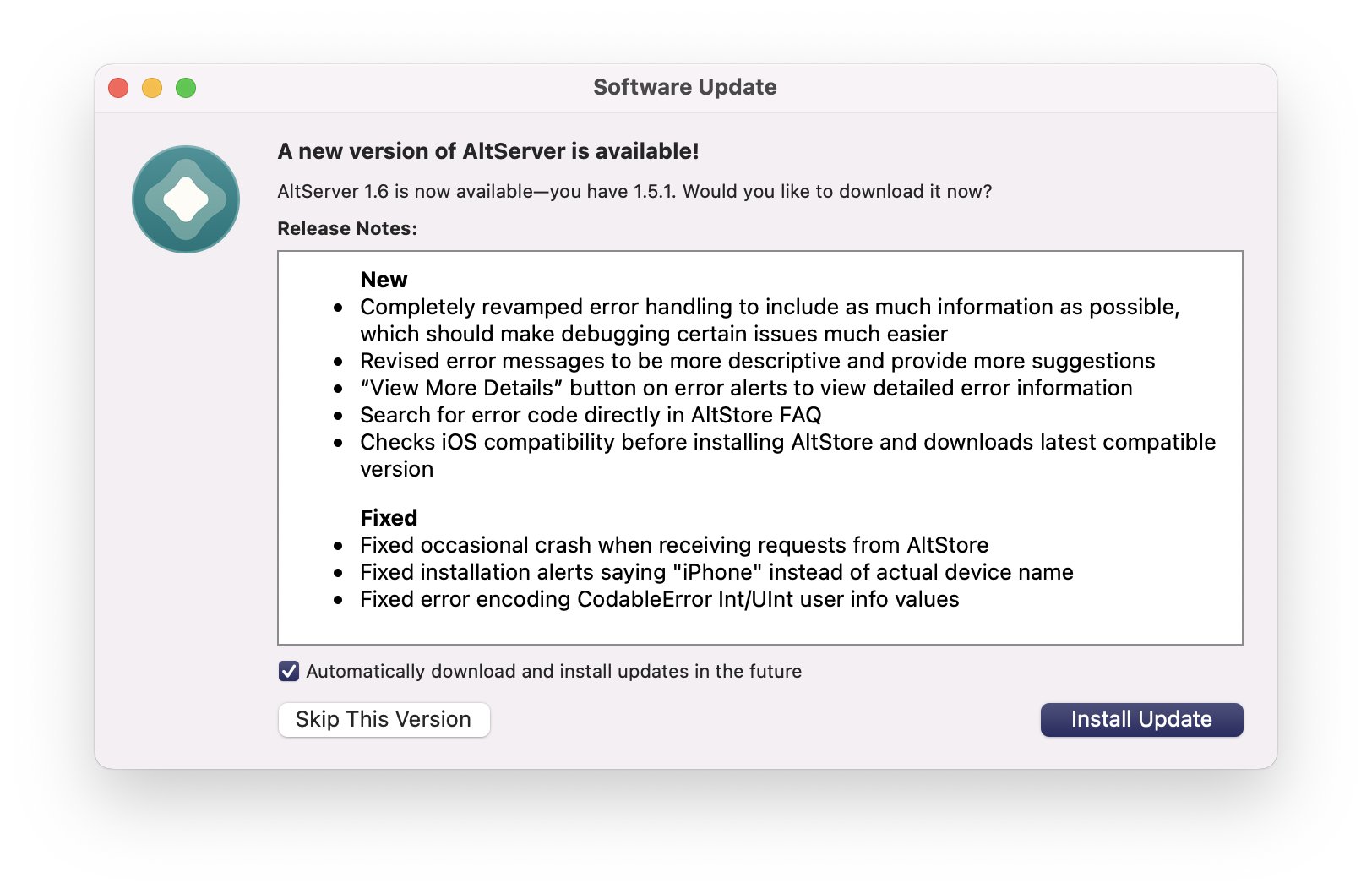The image size is (1372, 894).
Task: Click the Fixed section heading
Action: click(389, 517)
